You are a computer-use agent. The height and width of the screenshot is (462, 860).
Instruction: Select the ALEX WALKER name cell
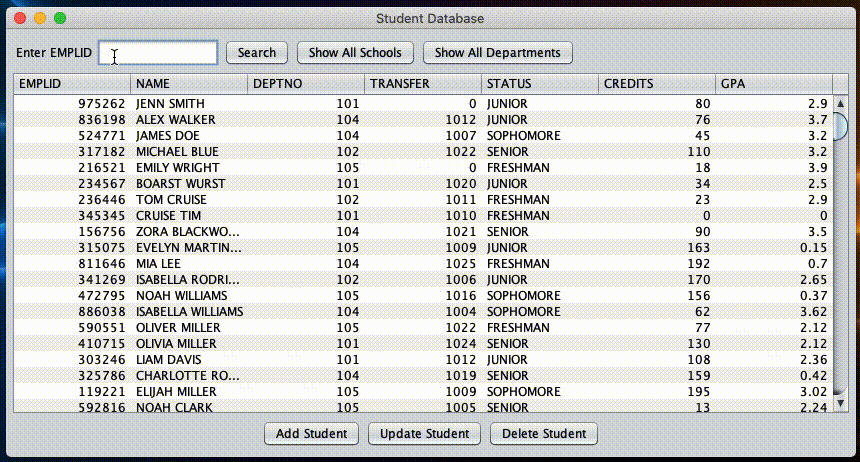pyautogui.click(x=189, y=120)
